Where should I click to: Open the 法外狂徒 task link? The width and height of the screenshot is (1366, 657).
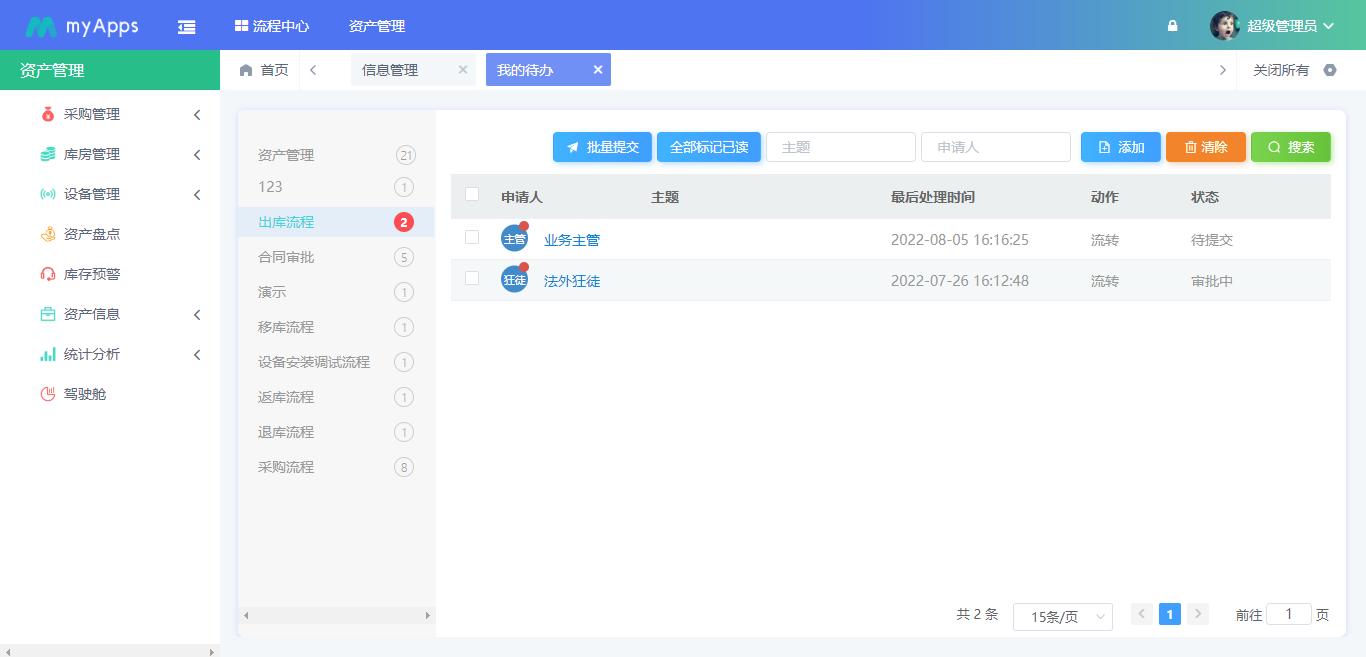point(571,281)
